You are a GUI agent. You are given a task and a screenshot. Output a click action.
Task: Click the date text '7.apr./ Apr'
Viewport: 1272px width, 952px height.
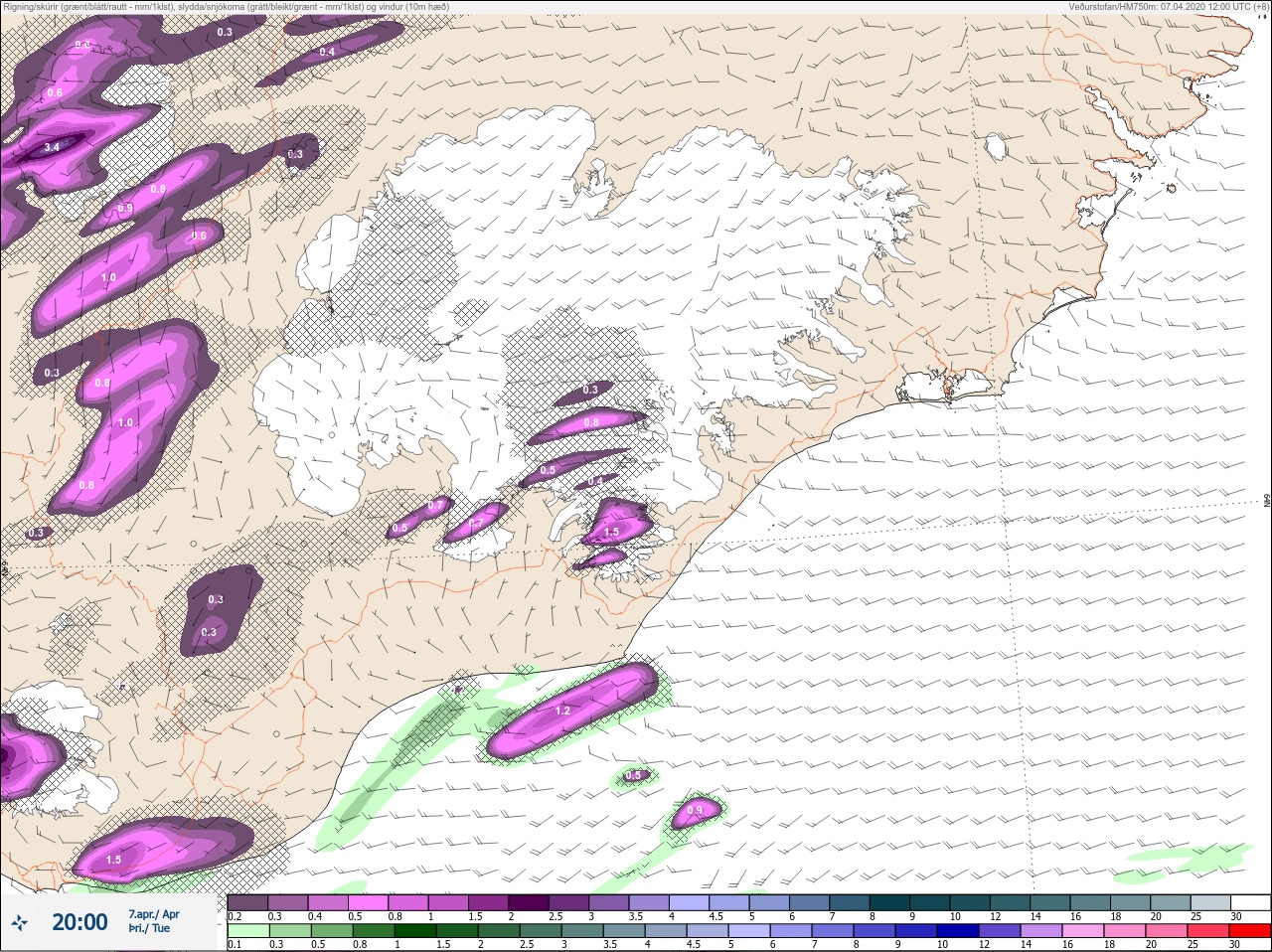154,914
